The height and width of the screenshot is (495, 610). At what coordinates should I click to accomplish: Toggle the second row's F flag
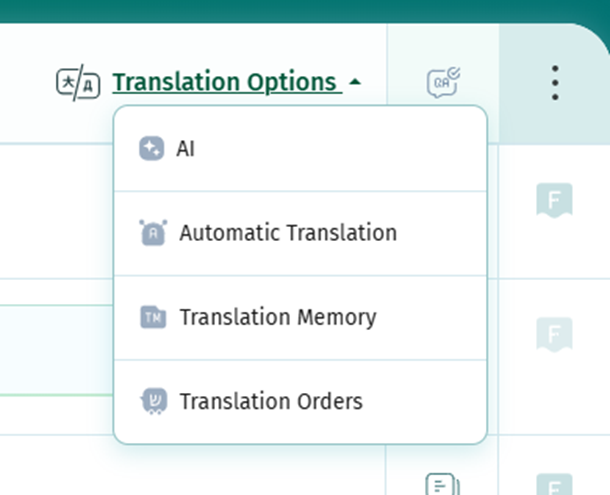coord(554,331)
